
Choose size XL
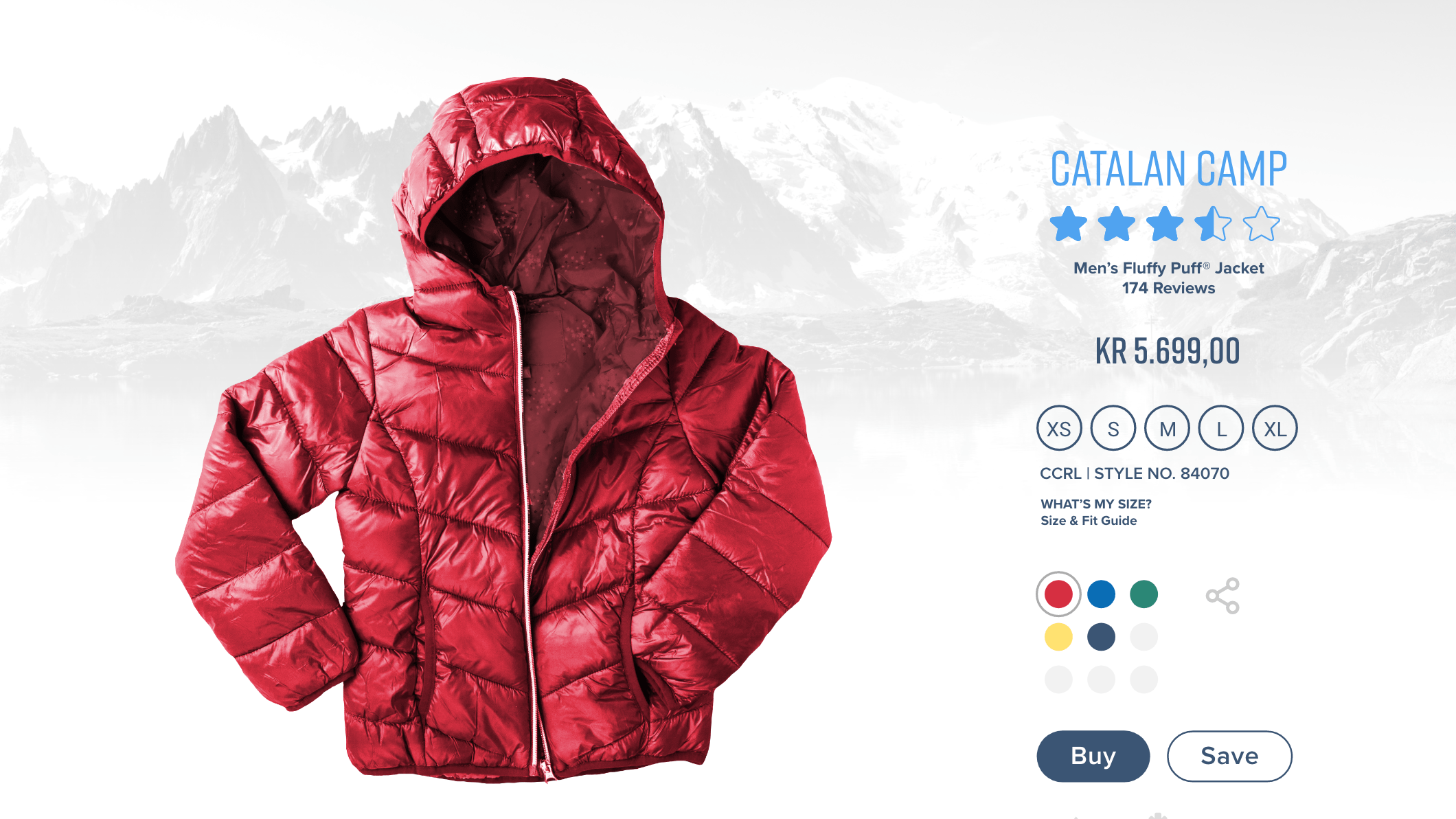(x=1275, y=428)
